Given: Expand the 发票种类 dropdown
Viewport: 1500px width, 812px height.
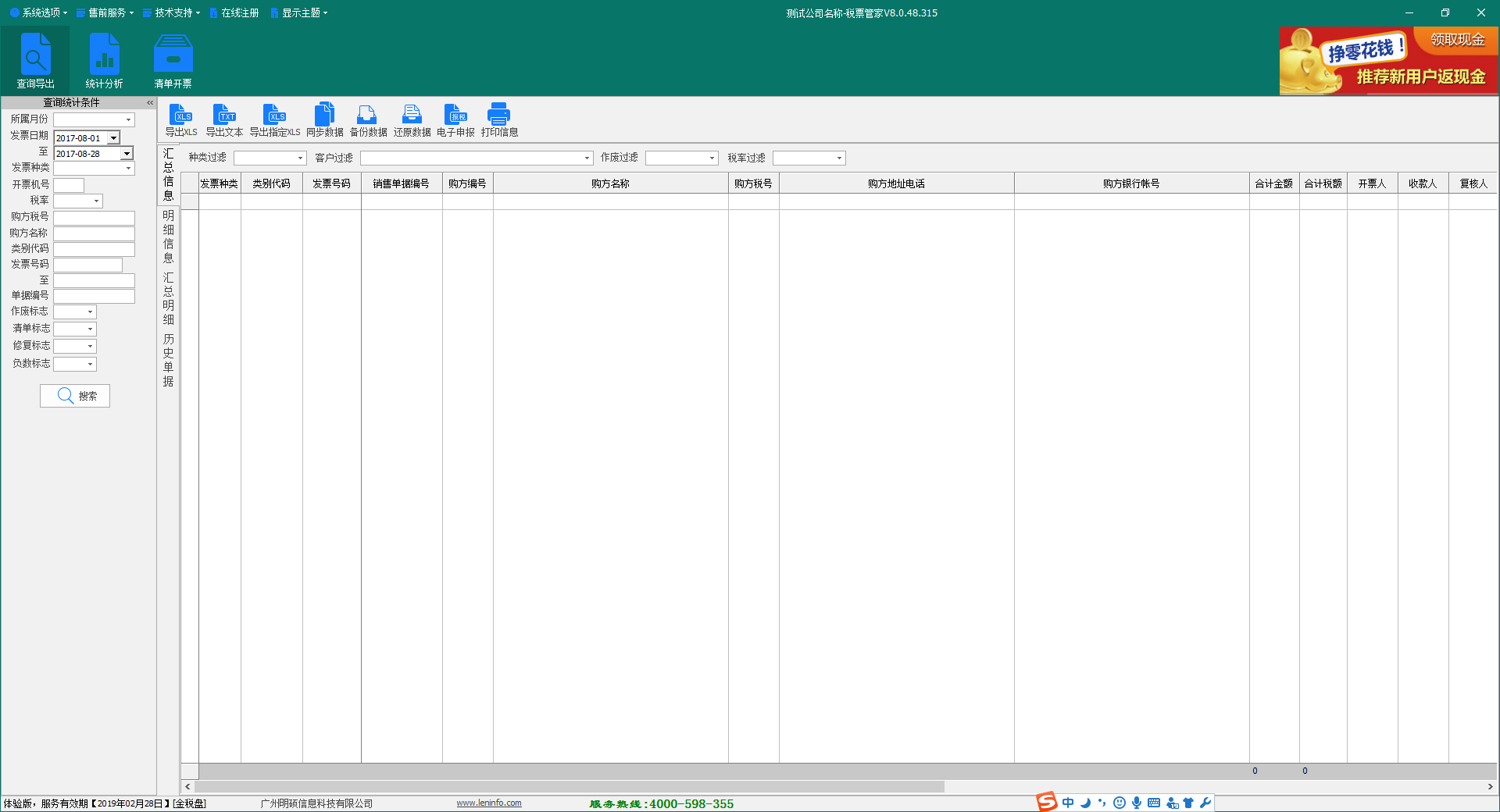Looking at the screenshot, I should click(x=128, y=168).
